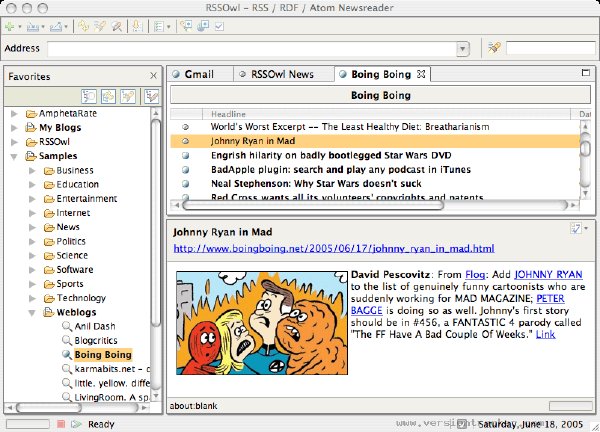Expand the RSSOwl folder
The width and height of the screenshot is (600, 432).
click(x=14, y=142)
